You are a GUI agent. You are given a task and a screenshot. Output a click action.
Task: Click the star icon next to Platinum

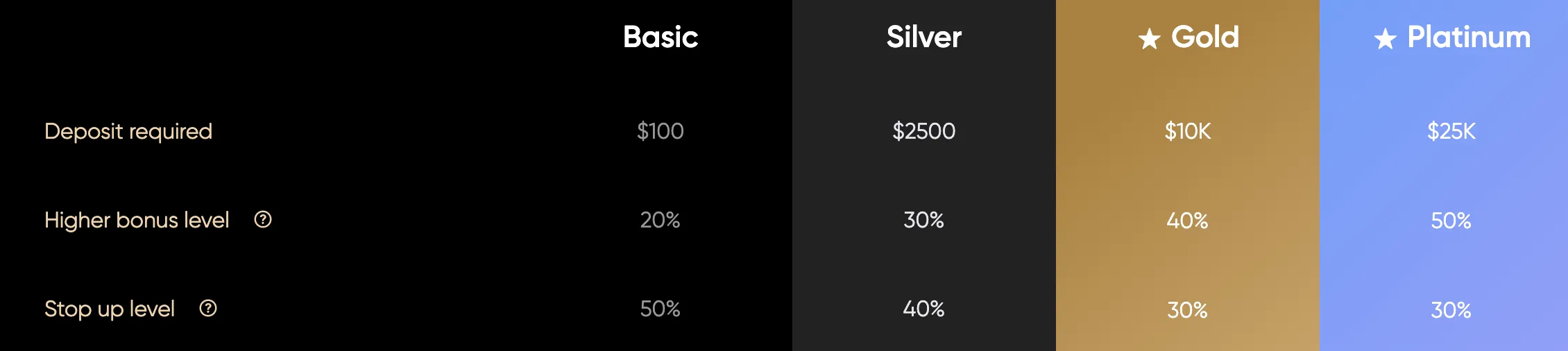tap(1386, 39)
